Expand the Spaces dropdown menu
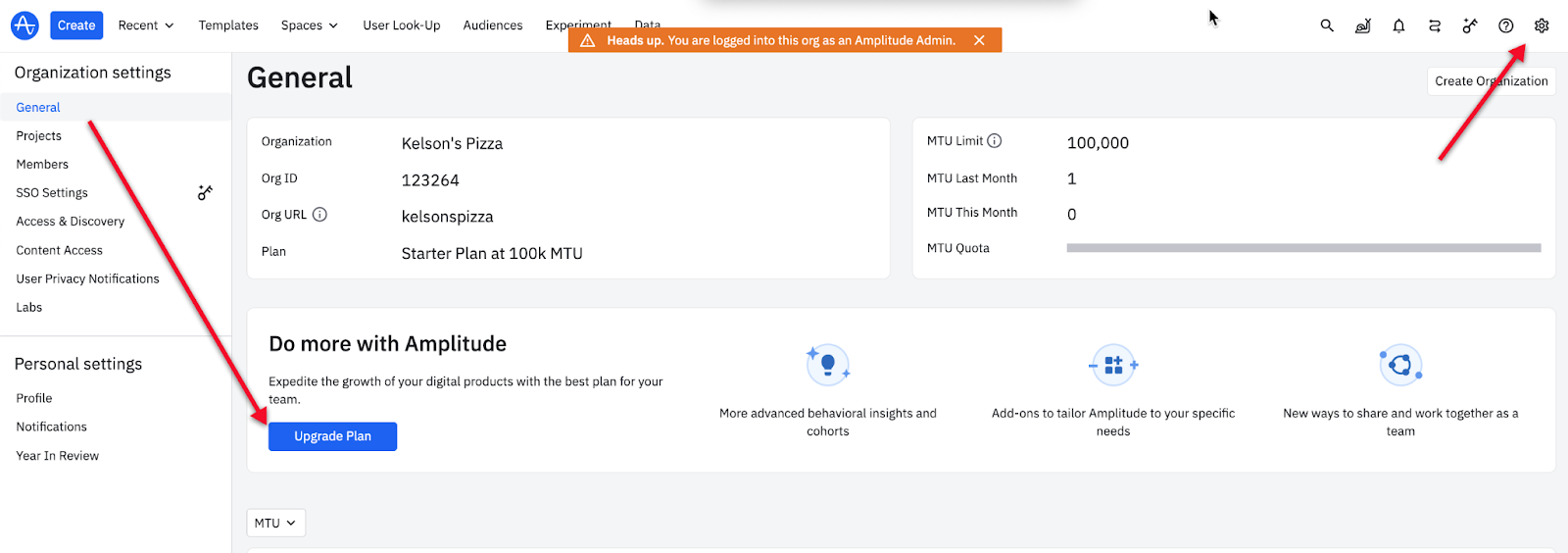Viewport: 1568px width, 553px height. tap(310, 25)
